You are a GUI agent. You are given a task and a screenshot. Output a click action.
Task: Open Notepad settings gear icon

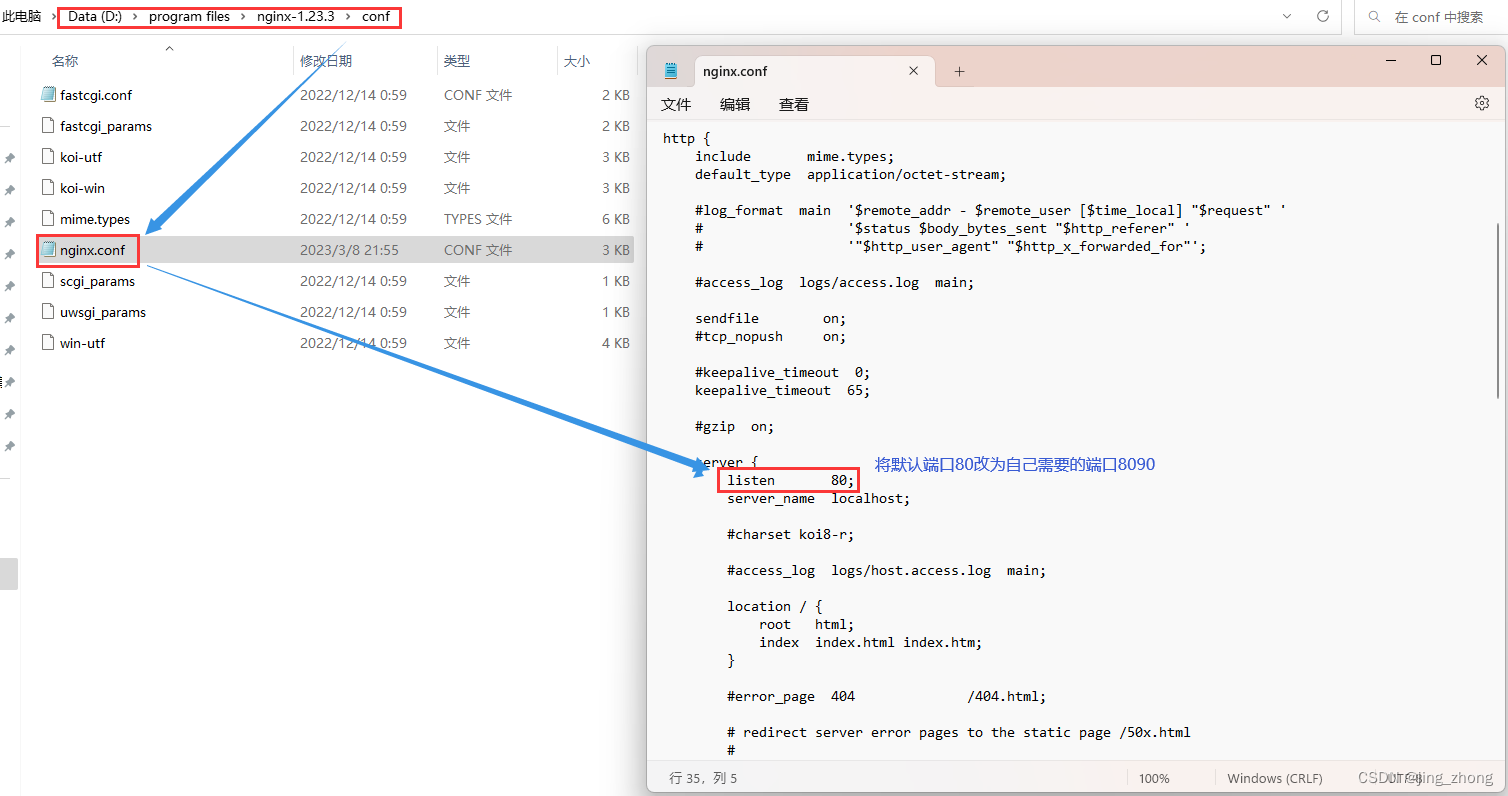click(1482, 103)
